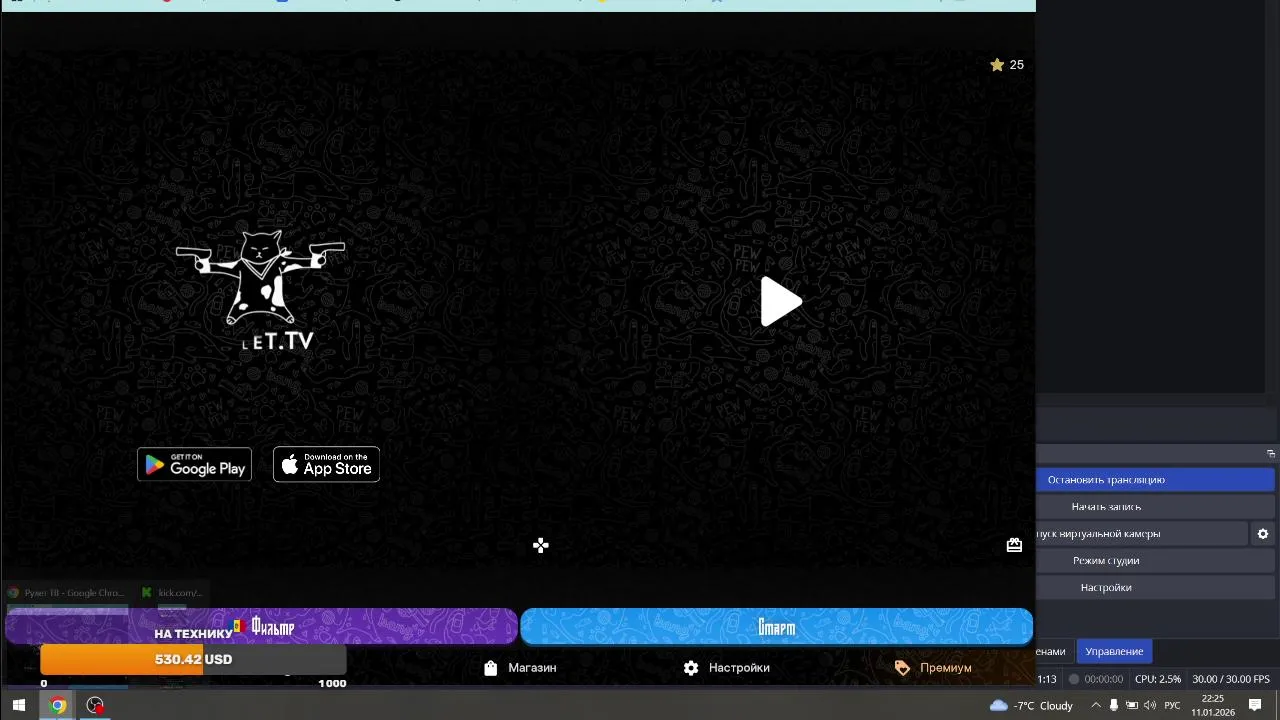This screenshot has height=720, width=1280.
Task: Click the gamepad cross icon below the video
Action: pos(541,545)
